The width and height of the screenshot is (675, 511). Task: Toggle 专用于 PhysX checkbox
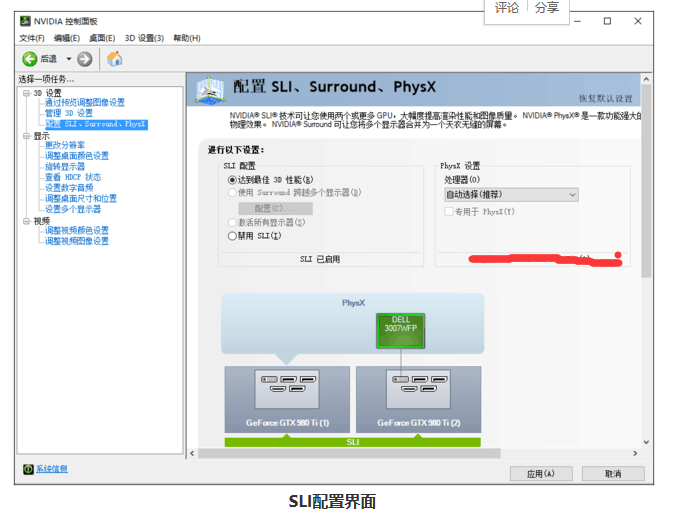click(x=449, y=212)
